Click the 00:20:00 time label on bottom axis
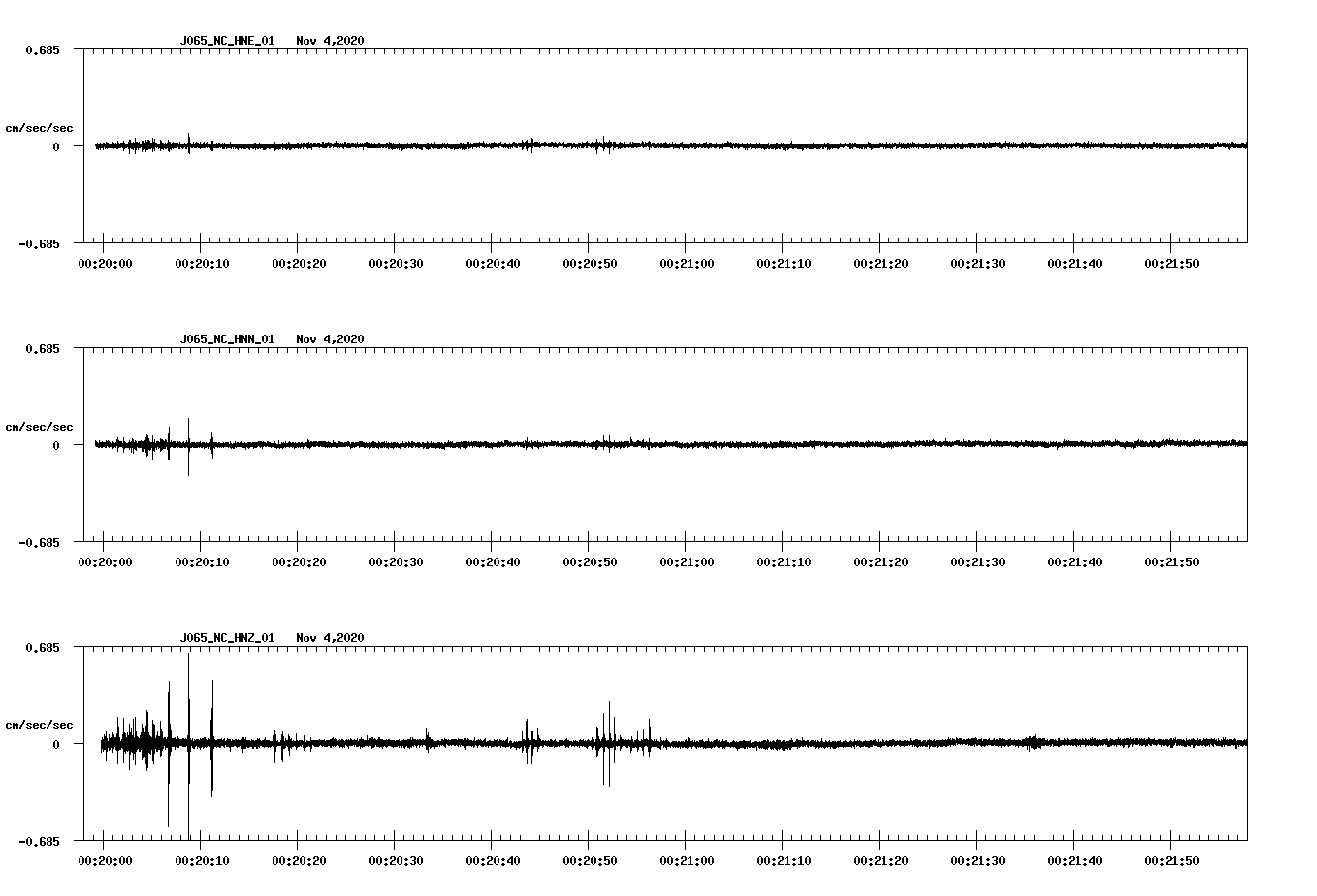The image size is (1317, 896). tap(107, 858)
